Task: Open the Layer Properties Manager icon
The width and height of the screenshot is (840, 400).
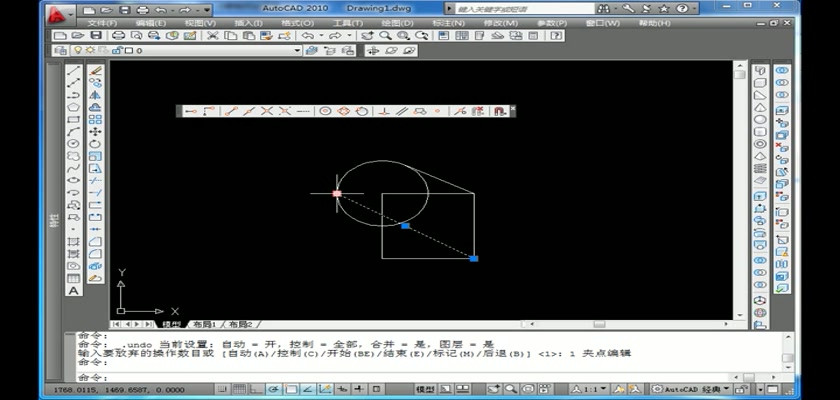Action: pyautogui.click(x=61, y=50)
